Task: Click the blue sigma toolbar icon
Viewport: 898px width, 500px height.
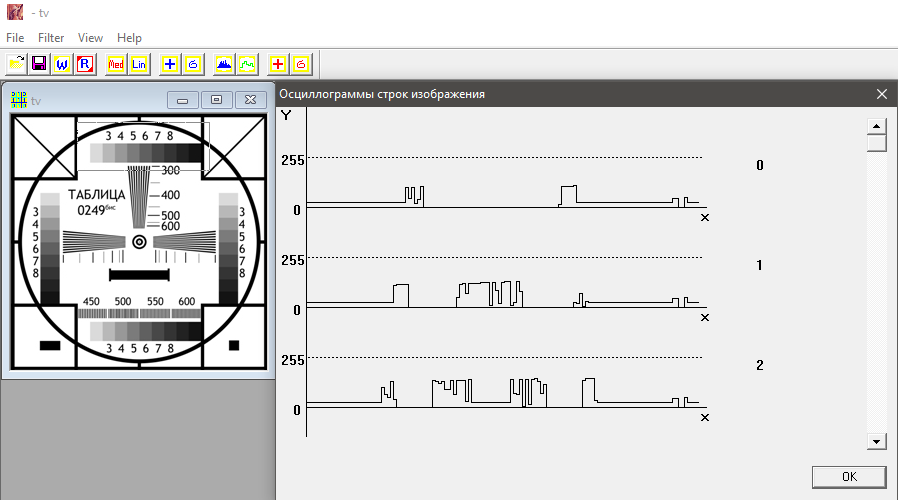Action: click(193, 64)
